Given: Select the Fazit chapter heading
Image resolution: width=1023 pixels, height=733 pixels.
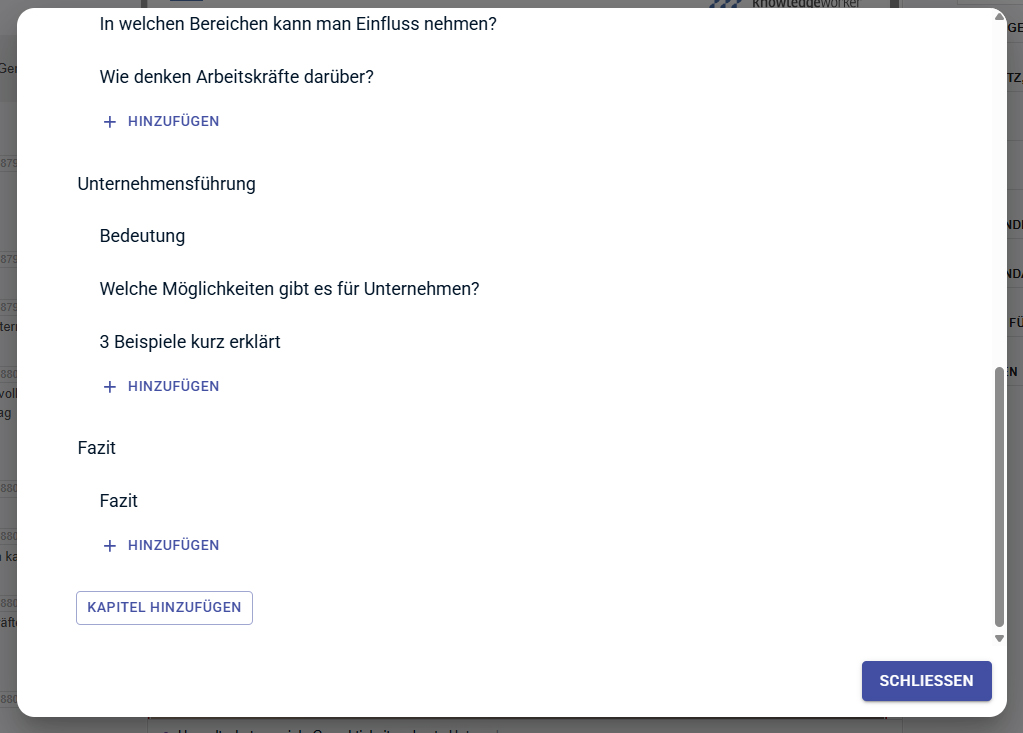Looking at the screenshot, I should click(96, 448).
